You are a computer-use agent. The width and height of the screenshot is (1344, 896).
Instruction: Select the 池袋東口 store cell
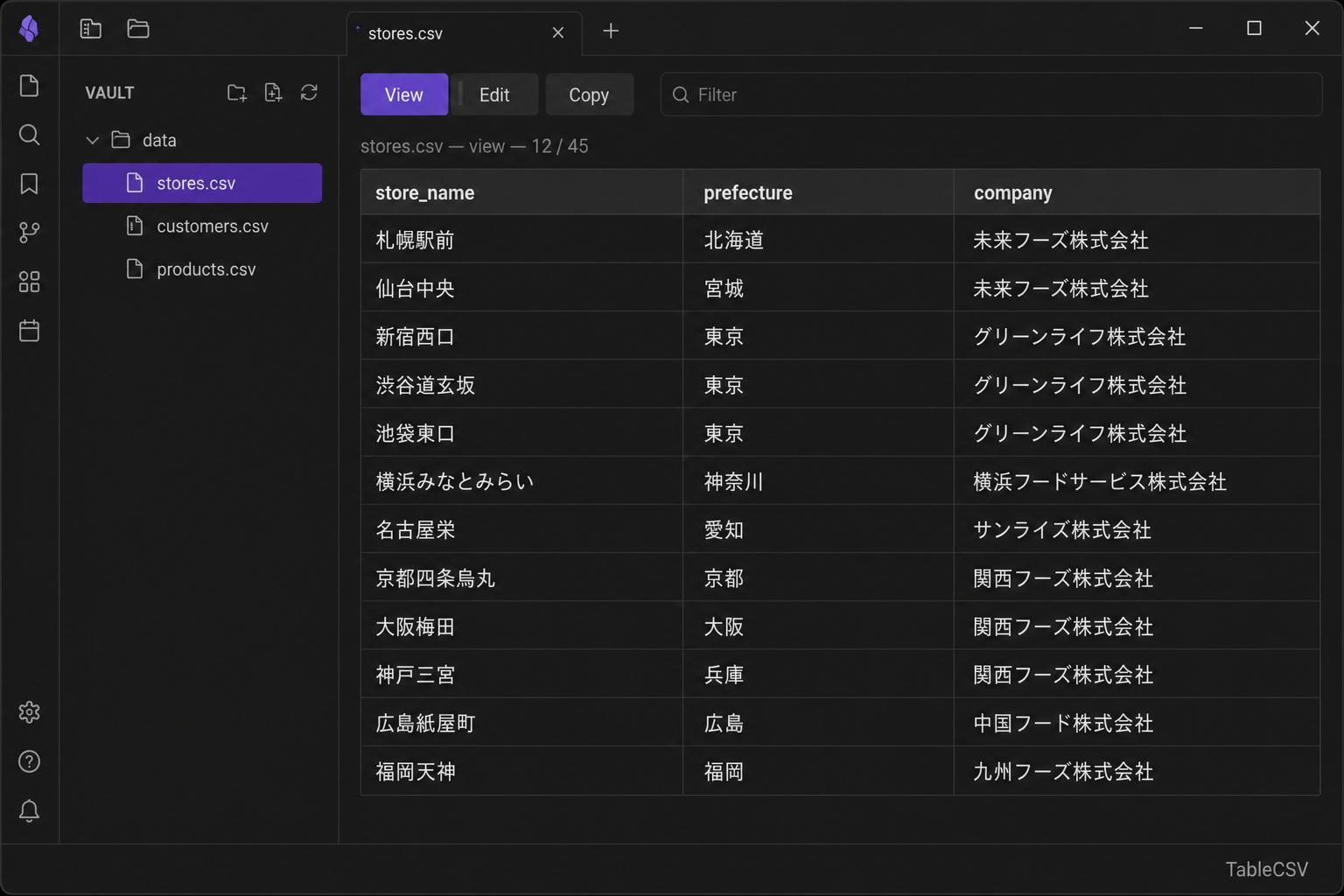(x=521, y=433)
